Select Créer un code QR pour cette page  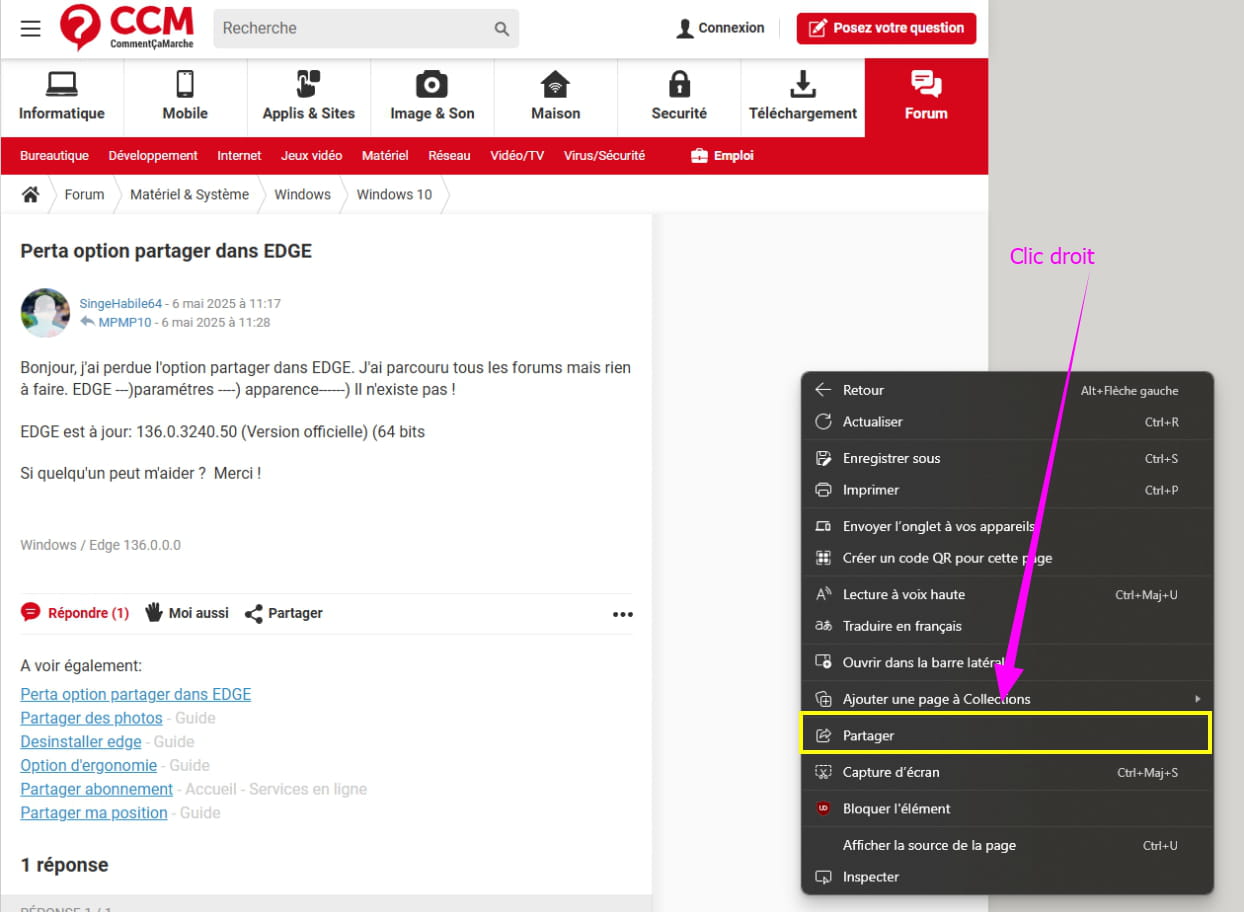coord(1007,558)
